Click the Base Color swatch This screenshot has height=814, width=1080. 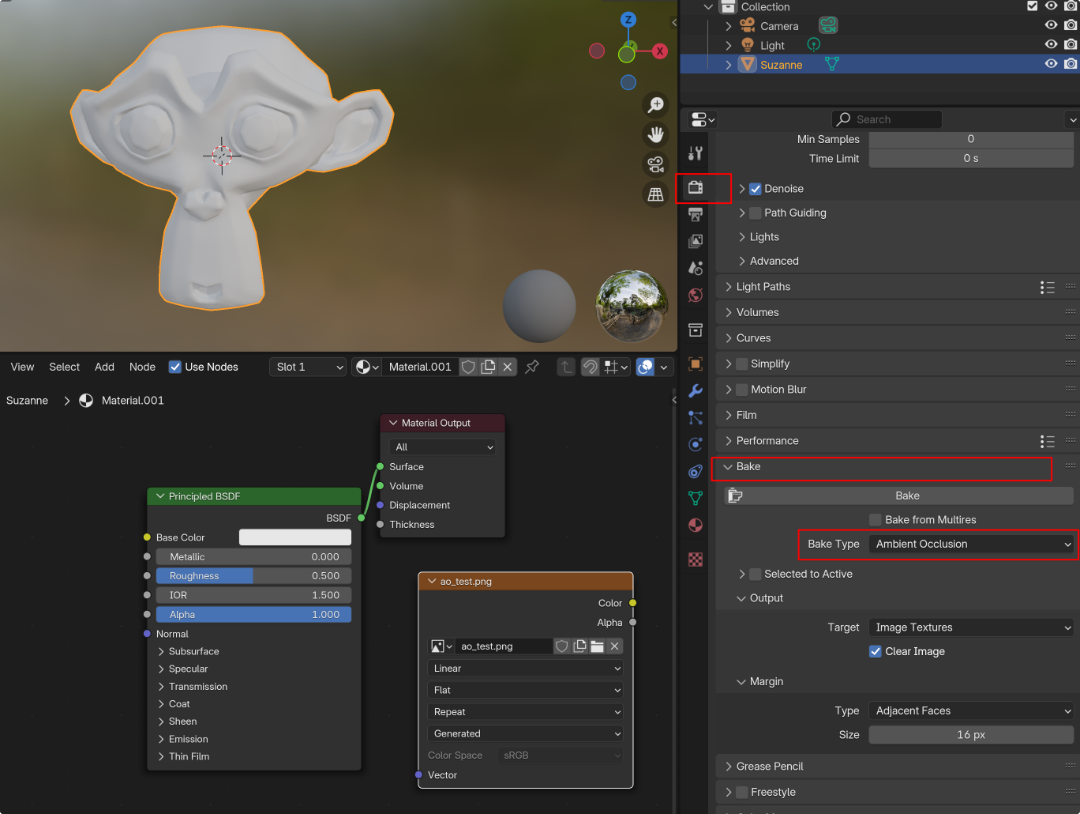point(295,538)
